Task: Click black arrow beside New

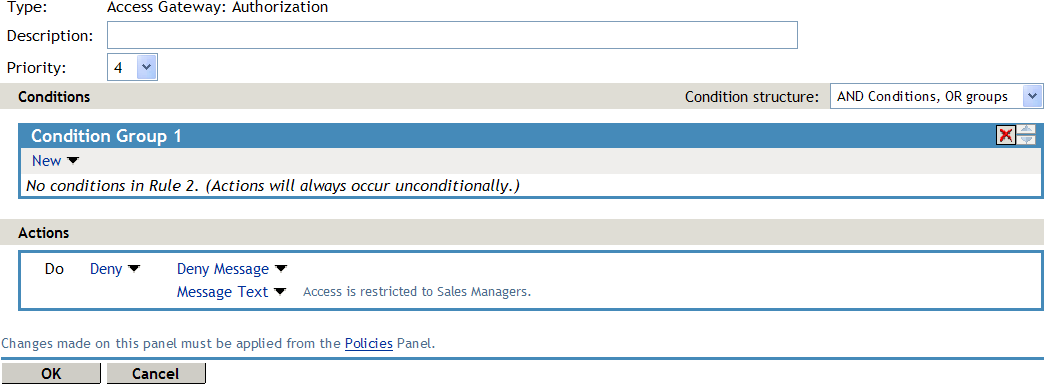Action: pos(73,161)
